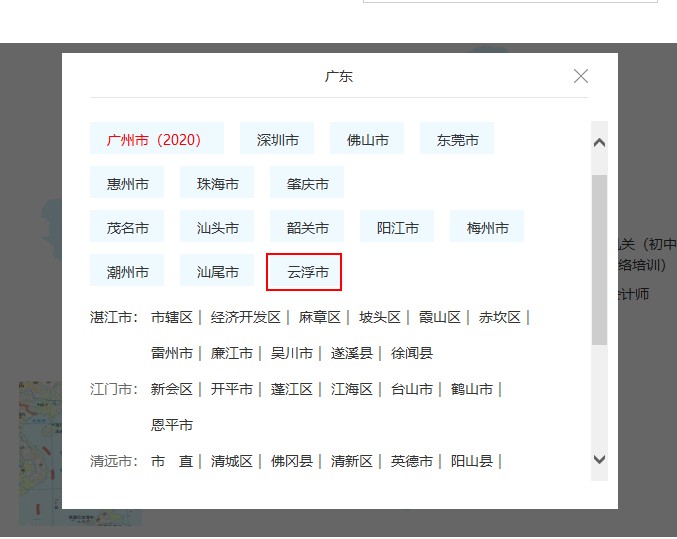The width and height of the screenshot is (677, 539).
Task: Select 广州市 (2020)
Action: [157, 138]
